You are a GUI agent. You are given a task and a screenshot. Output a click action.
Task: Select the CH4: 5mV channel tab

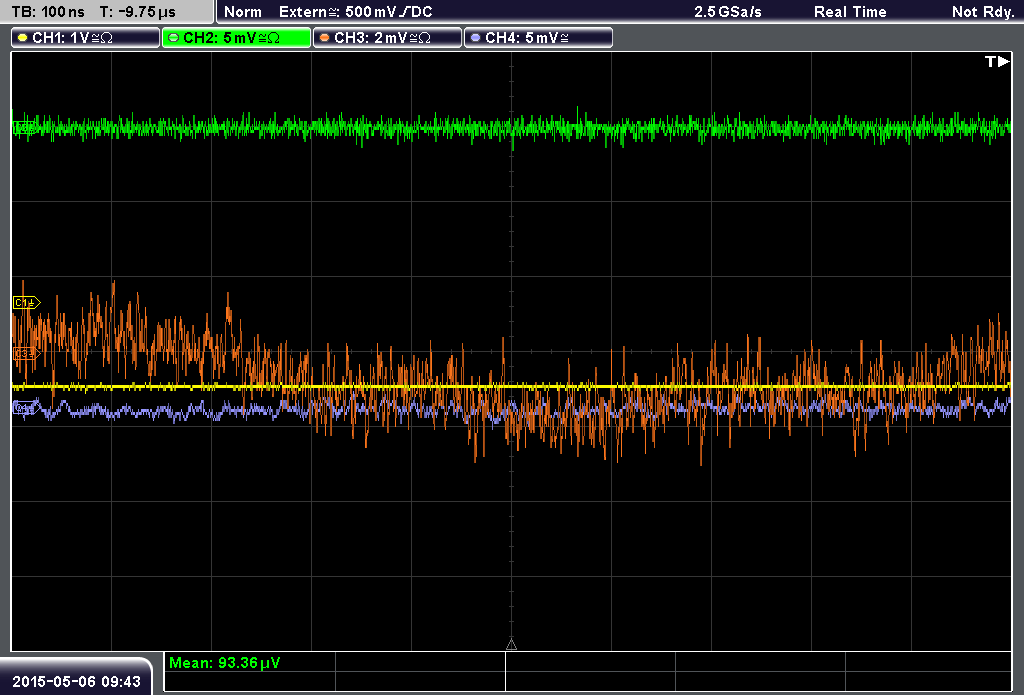pos(538,38)
